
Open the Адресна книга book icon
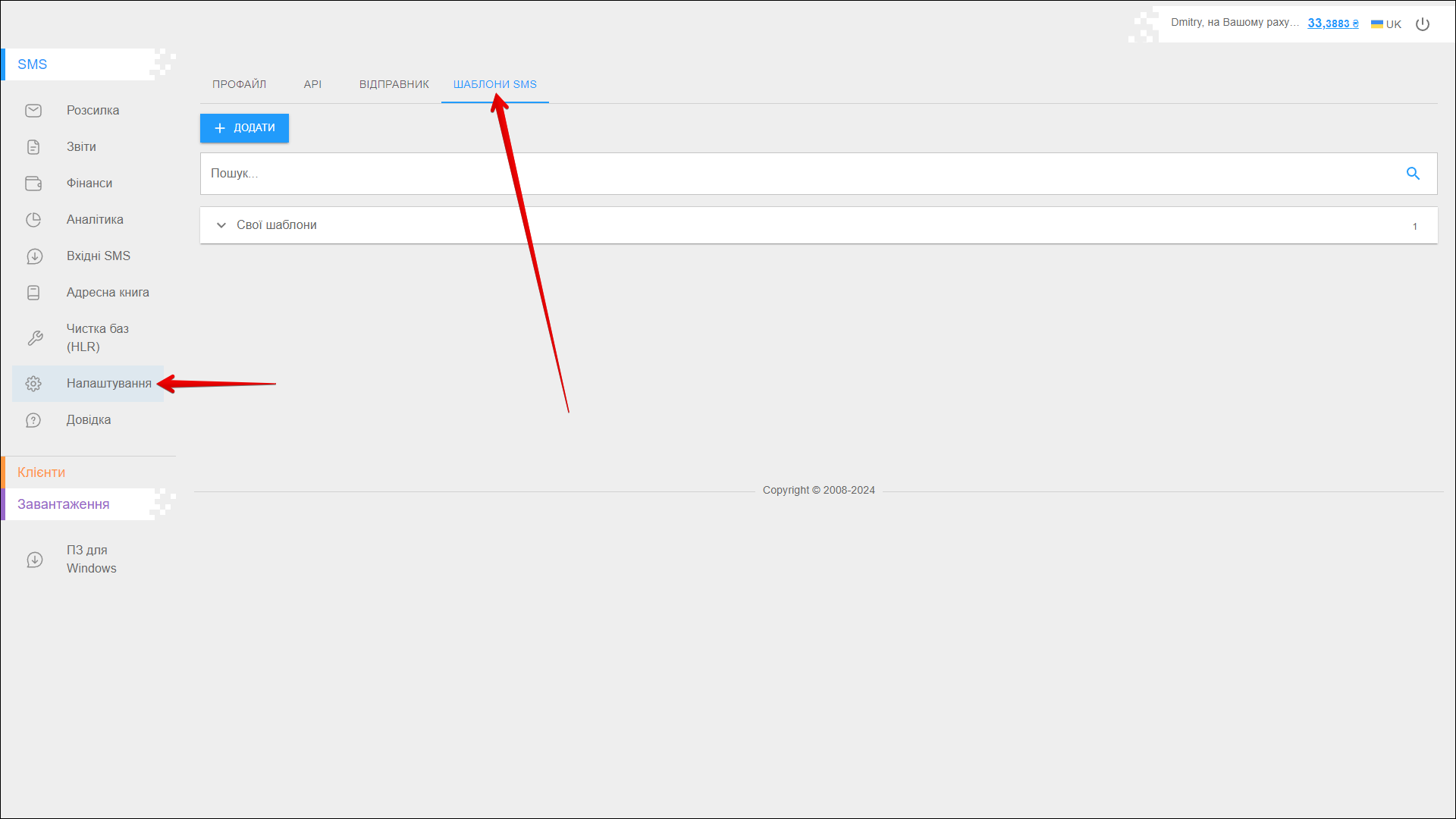[x=33, y=293]
